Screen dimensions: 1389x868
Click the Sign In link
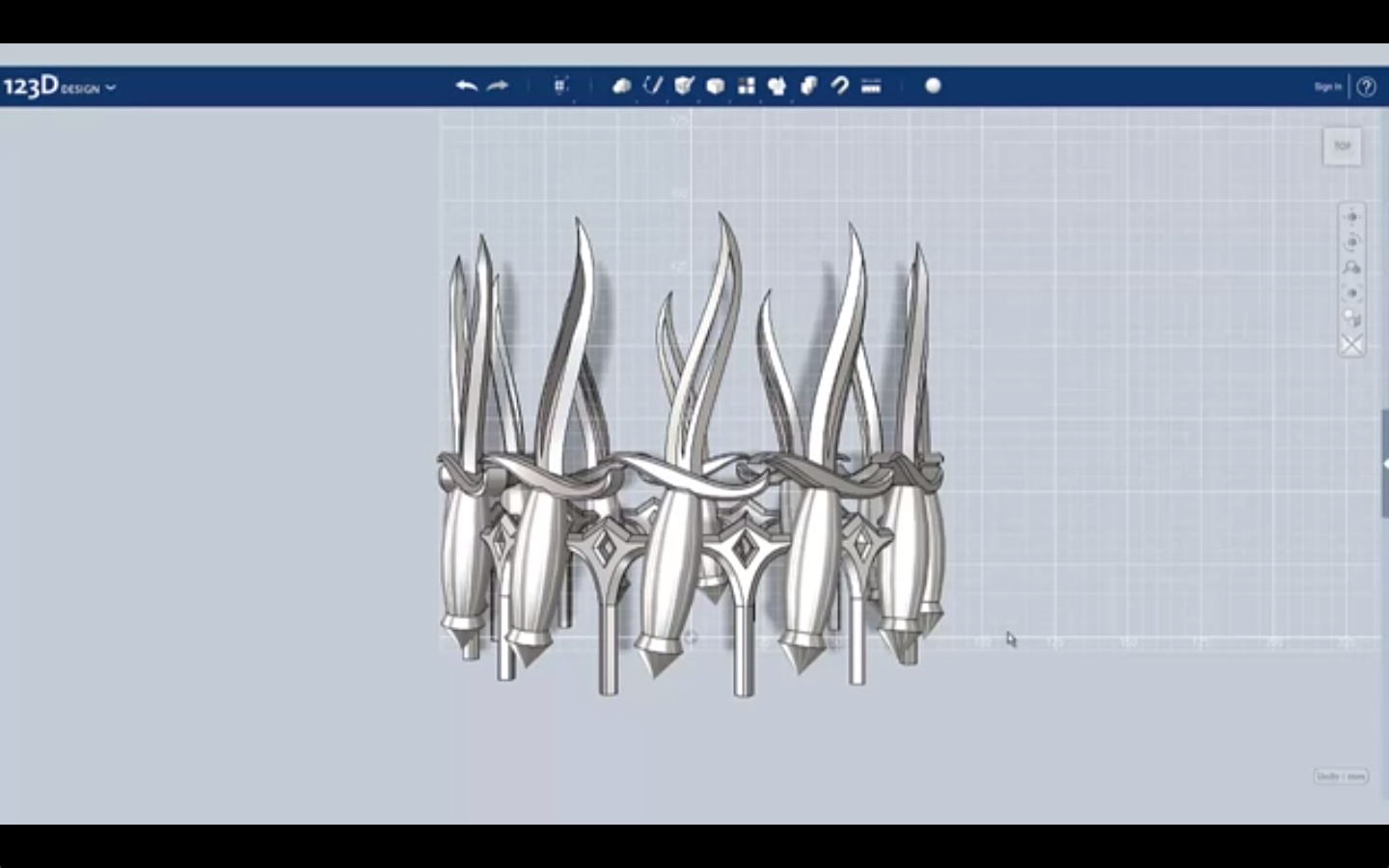pyautogui.click(x=1327, y=87)
